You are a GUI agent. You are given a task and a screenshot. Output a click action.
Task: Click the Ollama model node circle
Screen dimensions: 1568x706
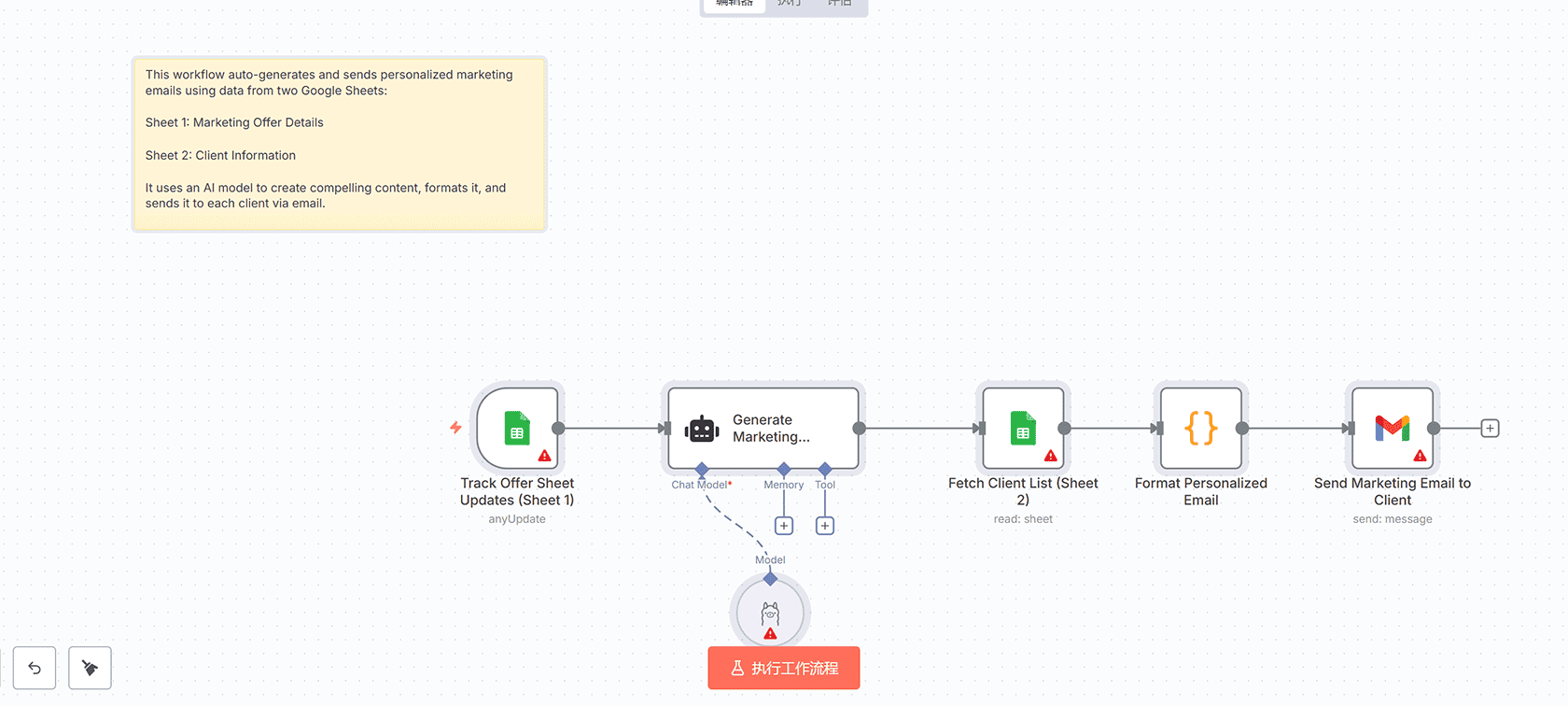coord(770,613)
